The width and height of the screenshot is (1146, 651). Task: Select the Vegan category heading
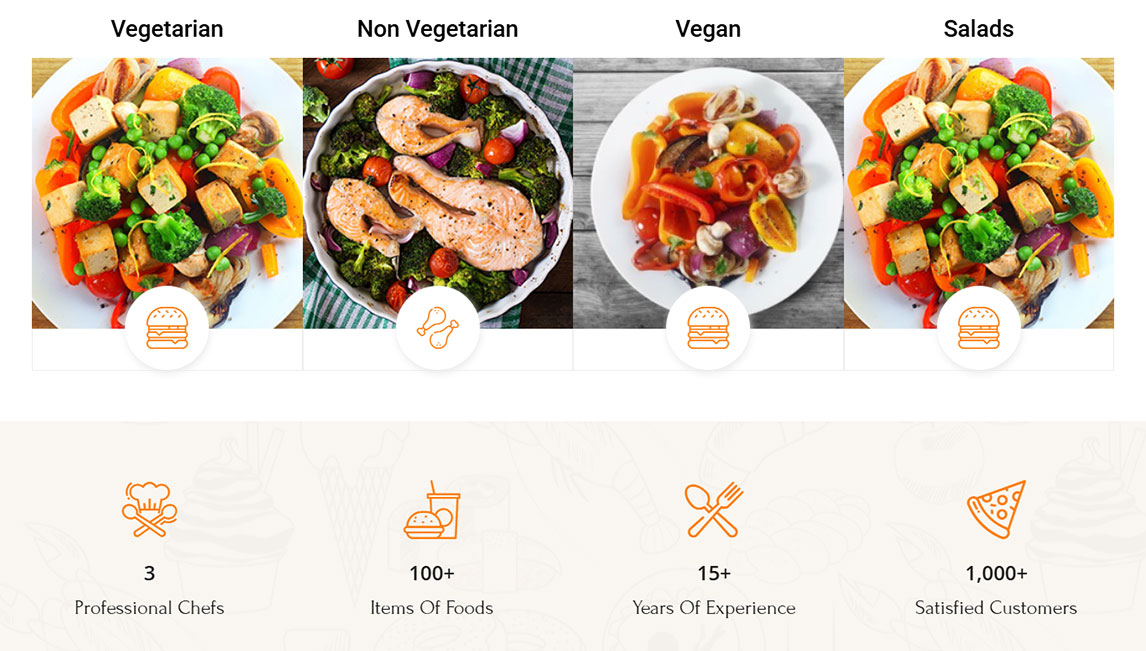coord(708,29)
